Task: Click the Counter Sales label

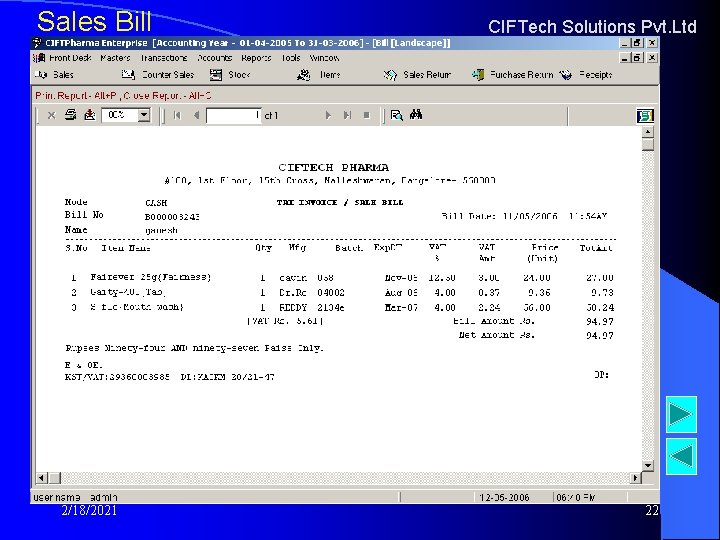Action: [168, 74]
